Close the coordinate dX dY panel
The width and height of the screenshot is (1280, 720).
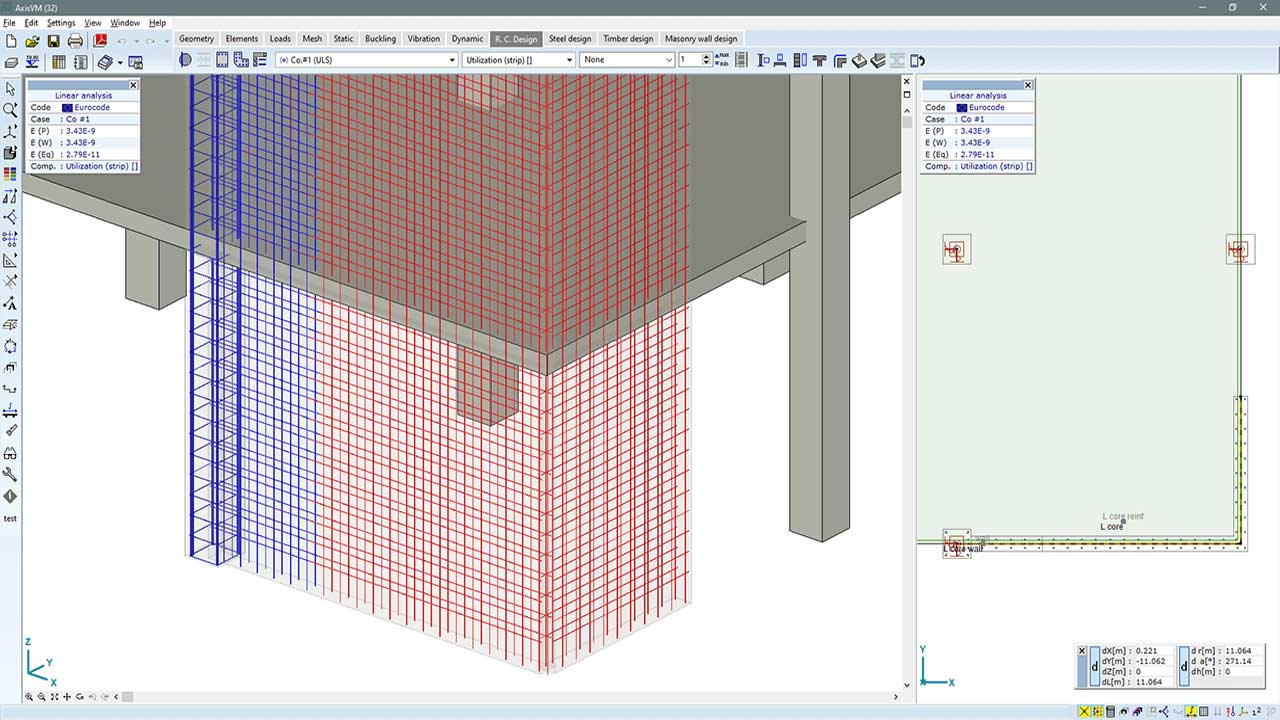(x=1081, y=650)
